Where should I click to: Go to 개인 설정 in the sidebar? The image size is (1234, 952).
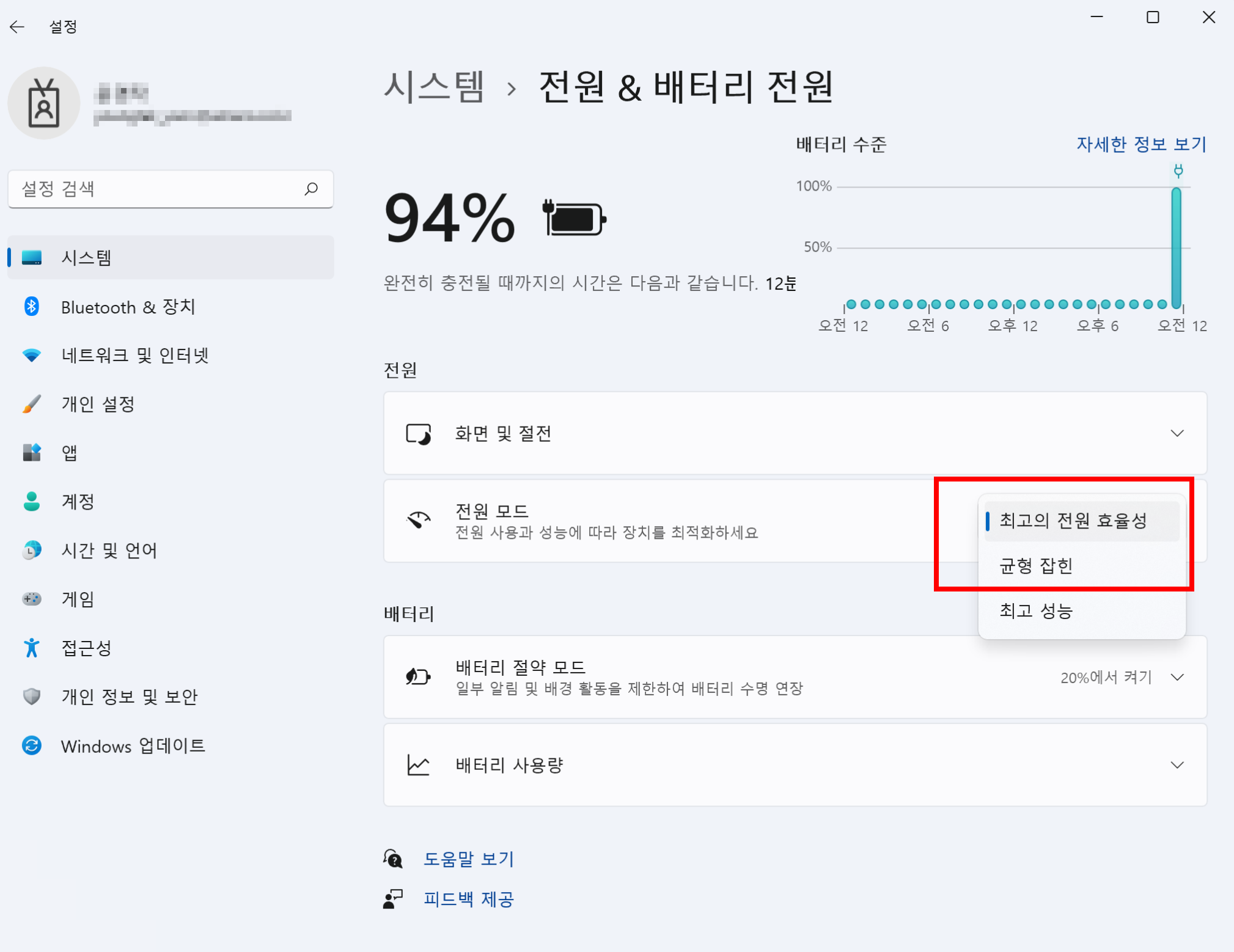point(98,404)
